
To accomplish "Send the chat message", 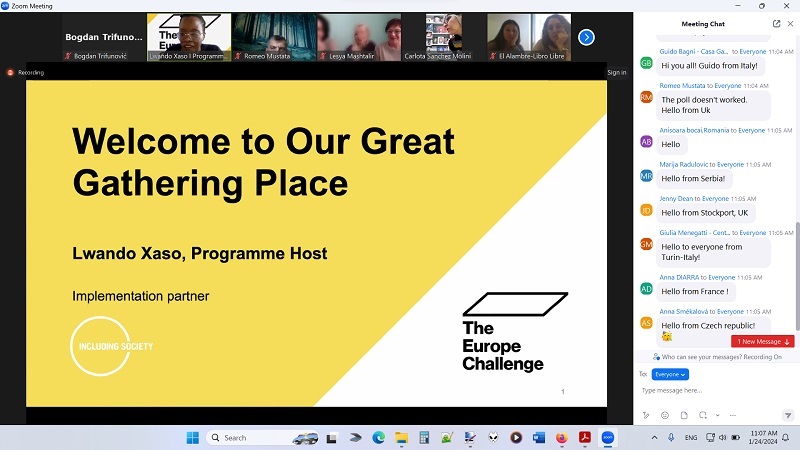I will 788,415.
